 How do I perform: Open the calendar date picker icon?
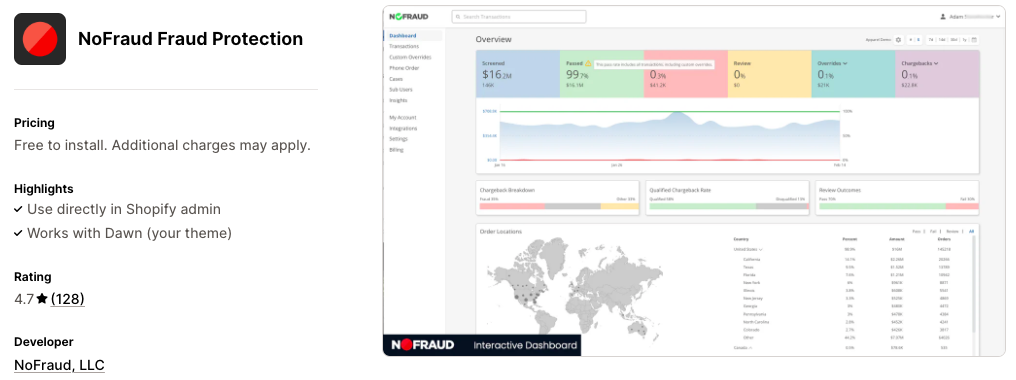click(974, 40)
